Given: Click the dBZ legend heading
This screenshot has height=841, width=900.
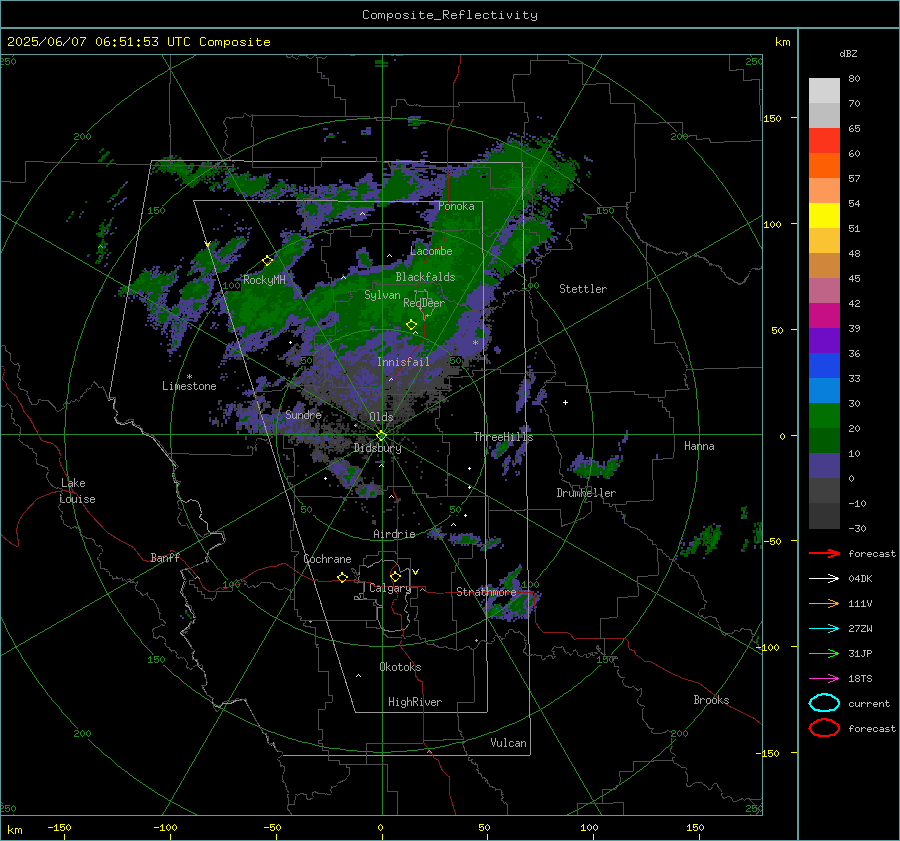Looking at the screenshot, I should 848,54.
